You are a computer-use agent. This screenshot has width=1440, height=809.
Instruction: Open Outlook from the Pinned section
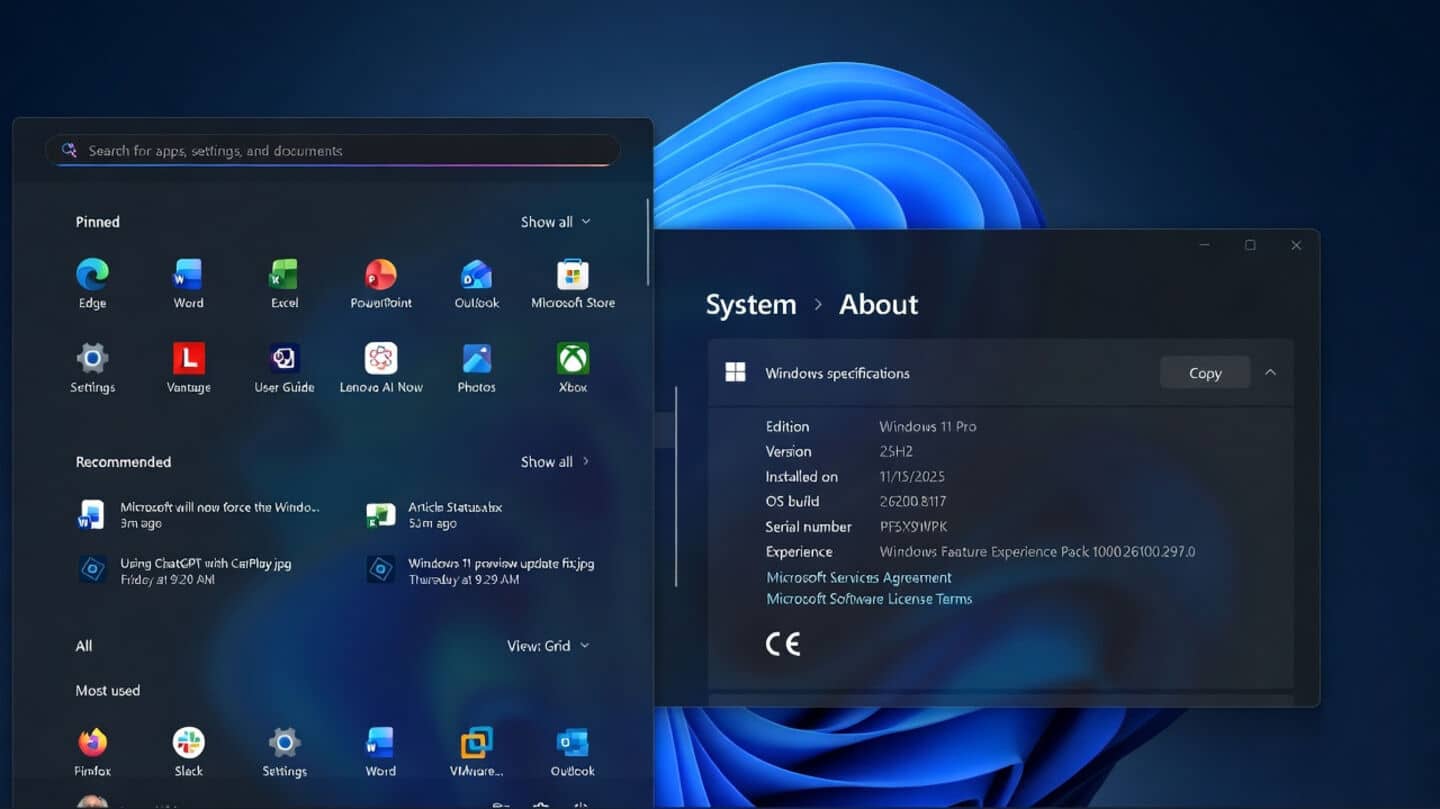point(477,284)
